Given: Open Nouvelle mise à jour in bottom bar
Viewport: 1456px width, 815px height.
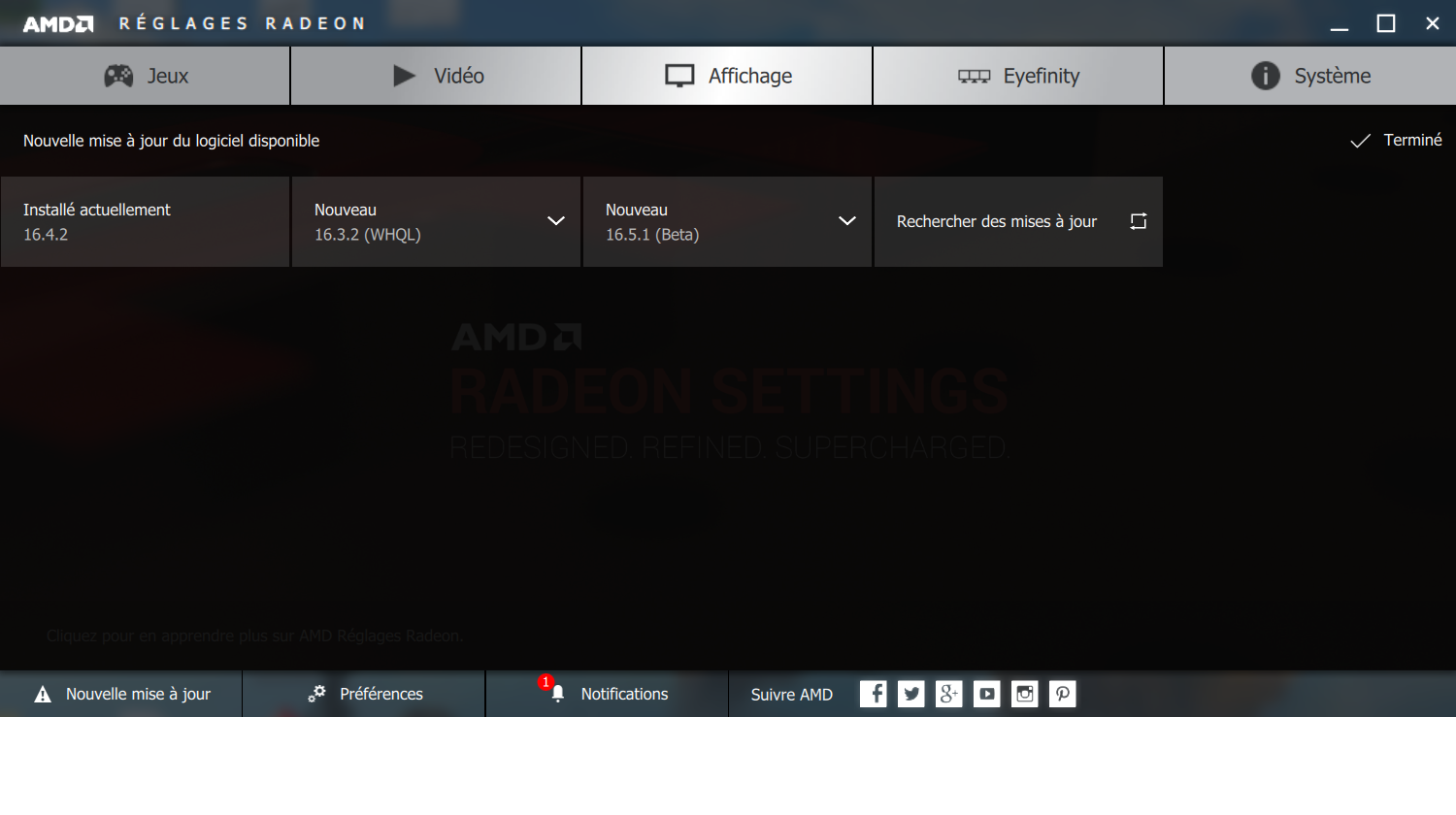Looking at the screenshot, I should tap(121, 694).
